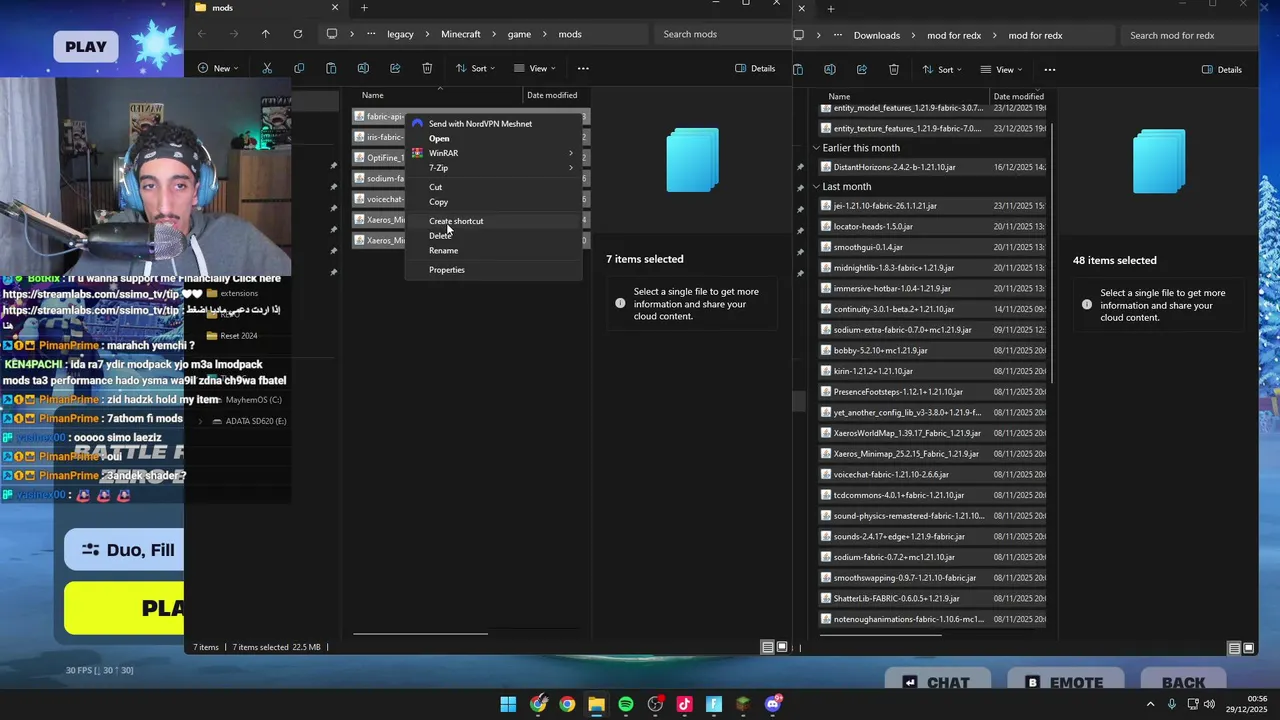This screenshot has height=720, width=1280.
Task: Open Discord from the taskbar
Action: click(772, 704)
